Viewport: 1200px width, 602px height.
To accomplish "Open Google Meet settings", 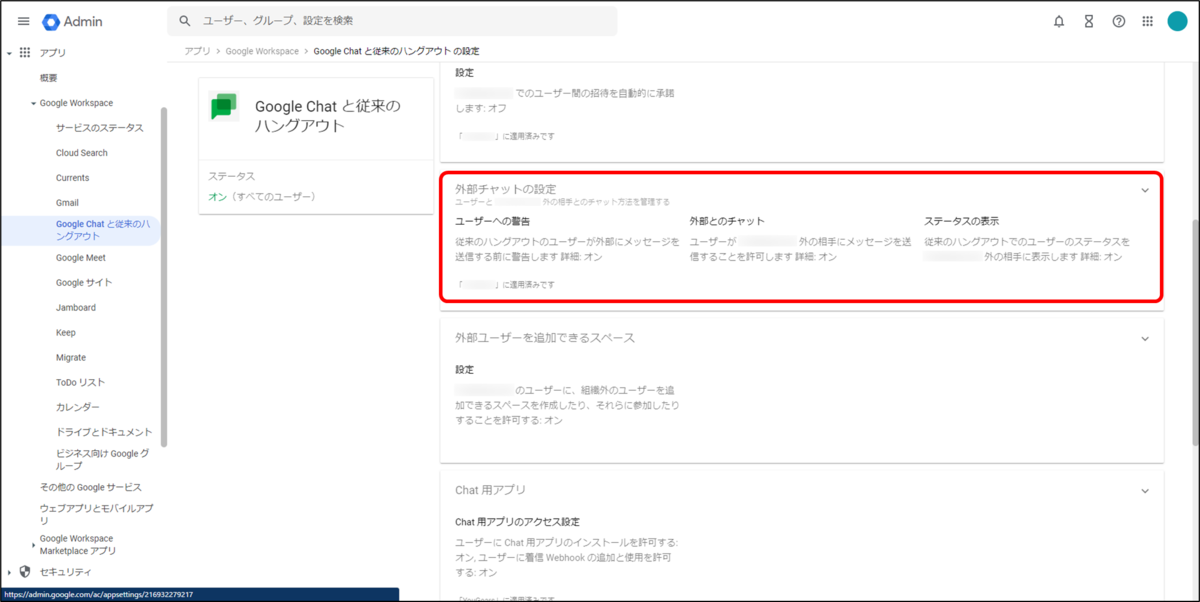I will pyautogui.click(x=81, y=258).
